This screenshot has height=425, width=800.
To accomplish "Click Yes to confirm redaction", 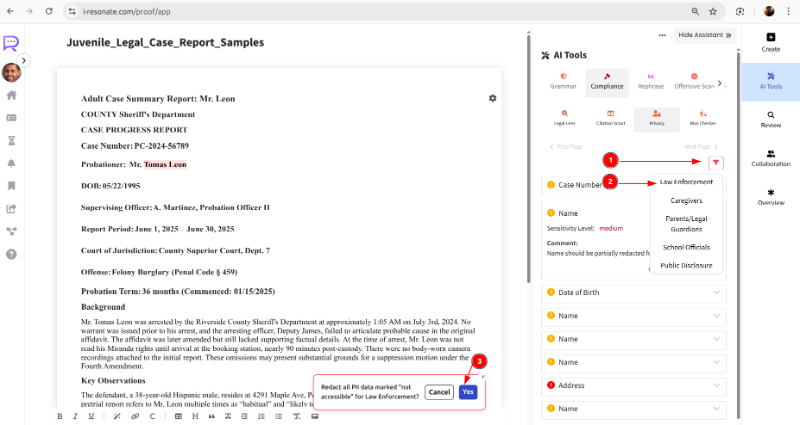I will [x=467, y=392].
